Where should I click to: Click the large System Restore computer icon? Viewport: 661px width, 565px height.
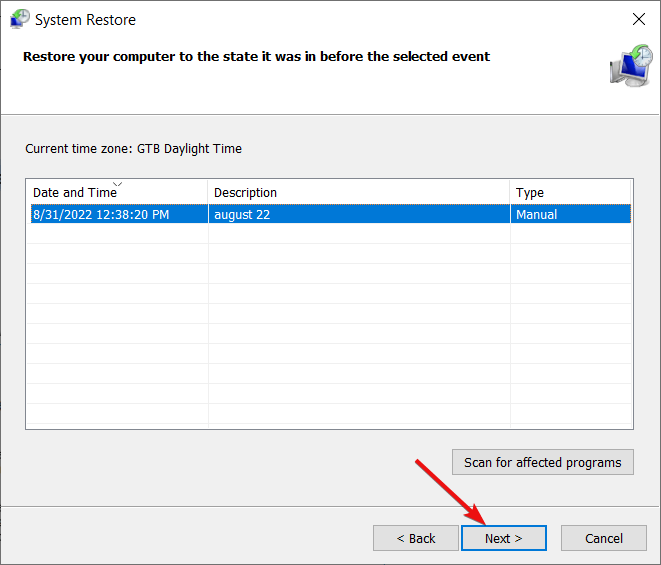click(631, 66)
